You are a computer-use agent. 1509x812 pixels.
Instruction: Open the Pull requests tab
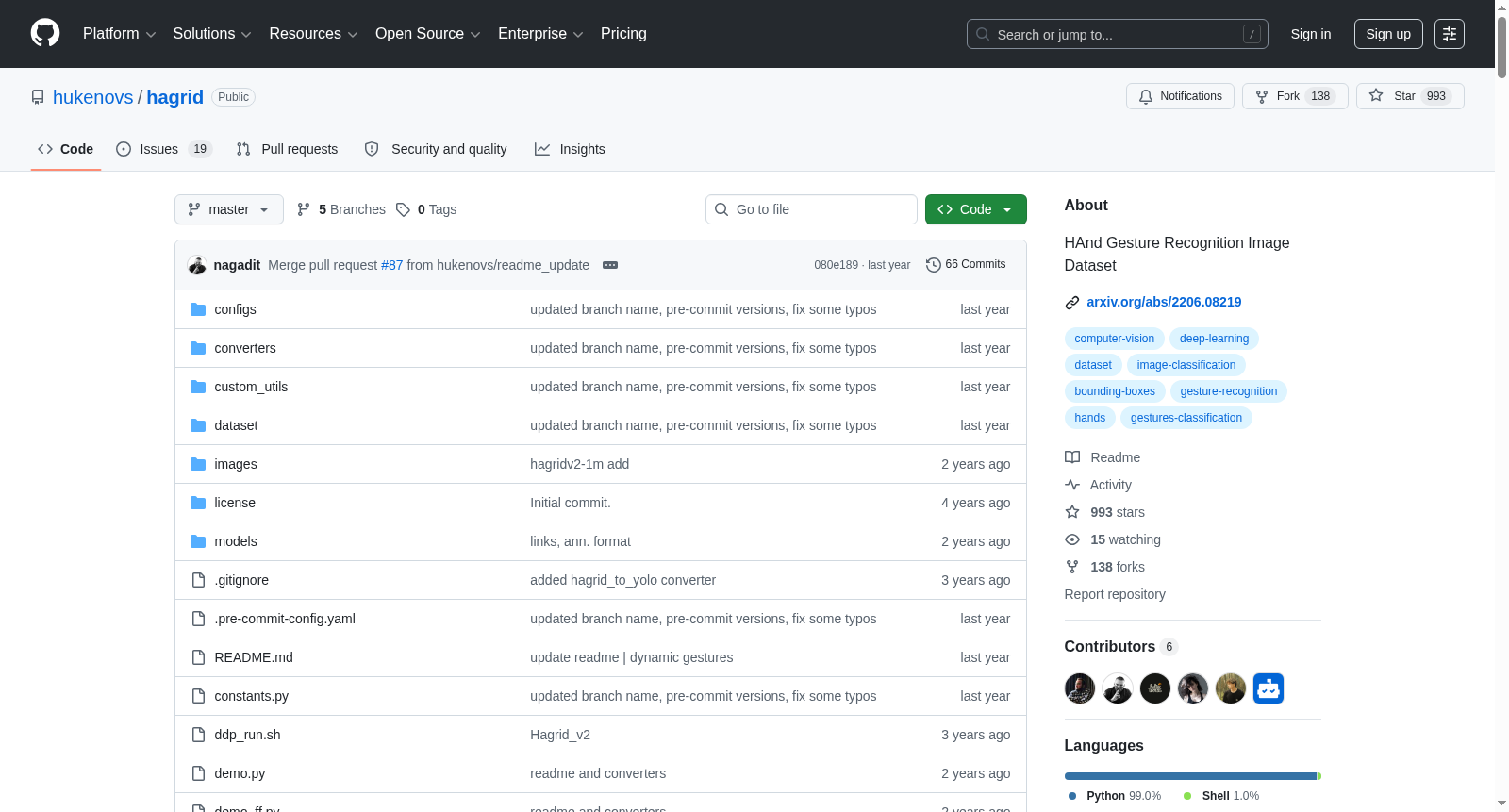click(x=287, y=149)
